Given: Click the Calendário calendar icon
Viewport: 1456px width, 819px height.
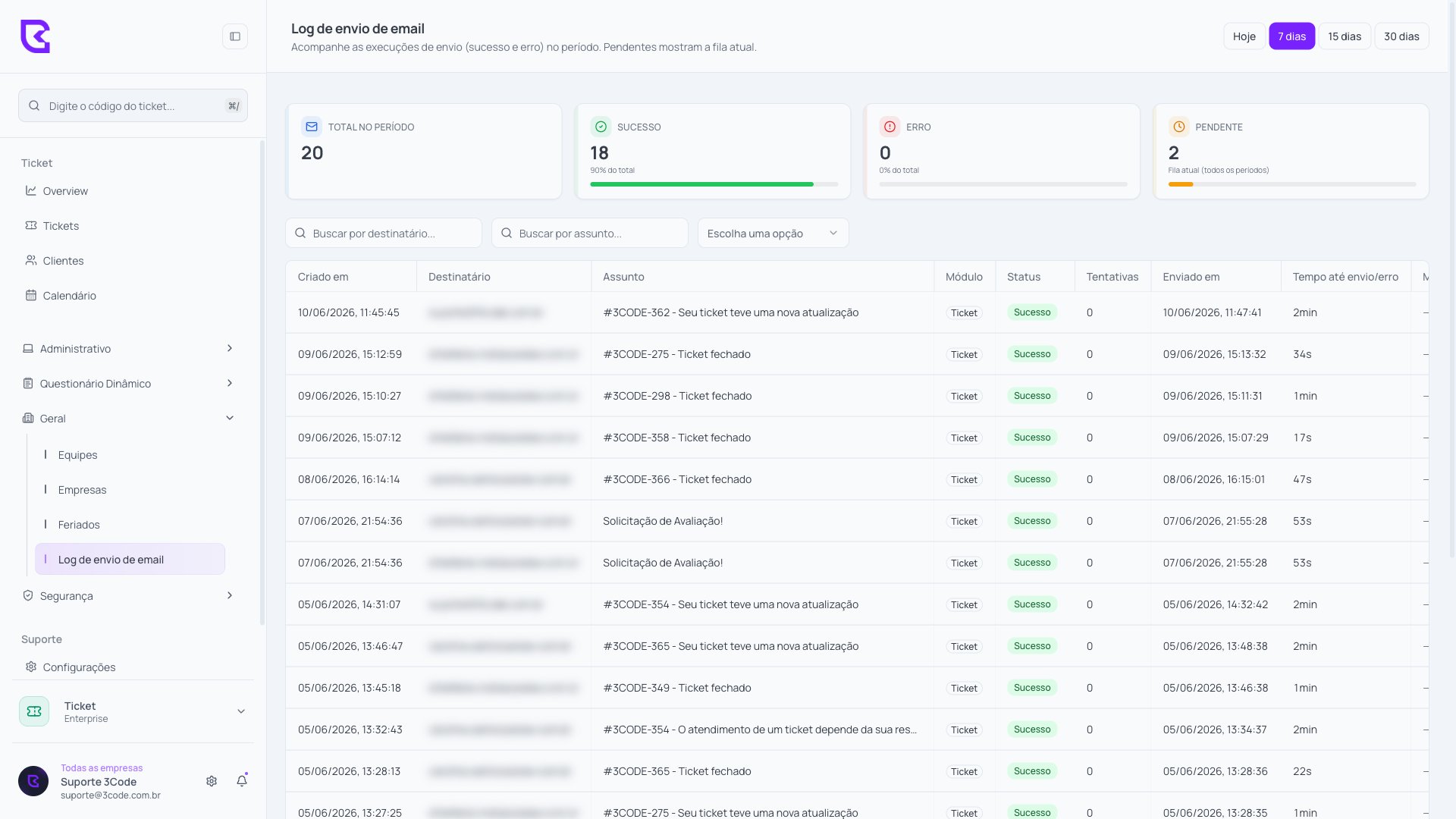Looking at the screenshot, I should point(31,296).
